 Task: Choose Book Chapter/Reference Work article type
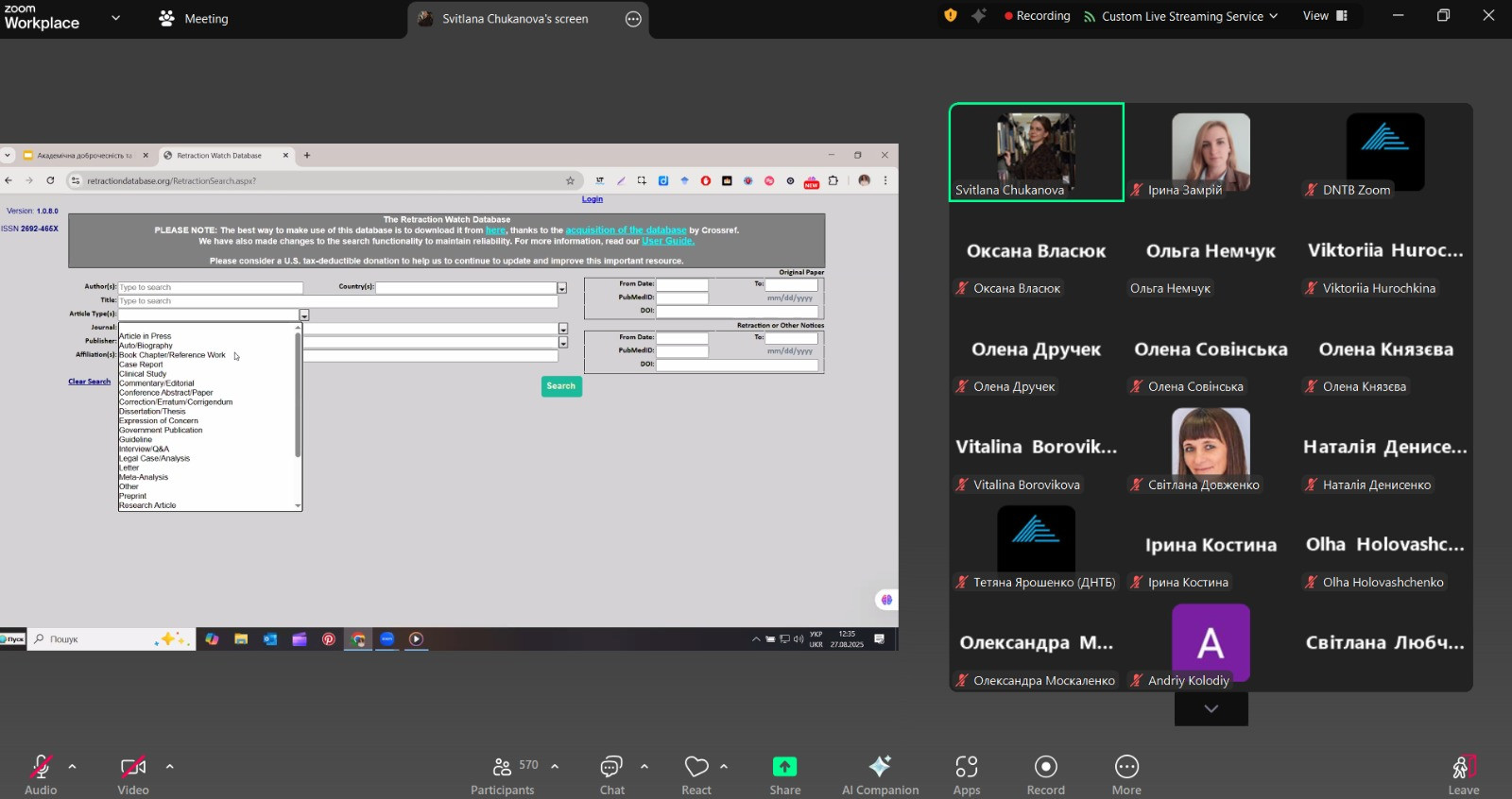coord(172,355)
